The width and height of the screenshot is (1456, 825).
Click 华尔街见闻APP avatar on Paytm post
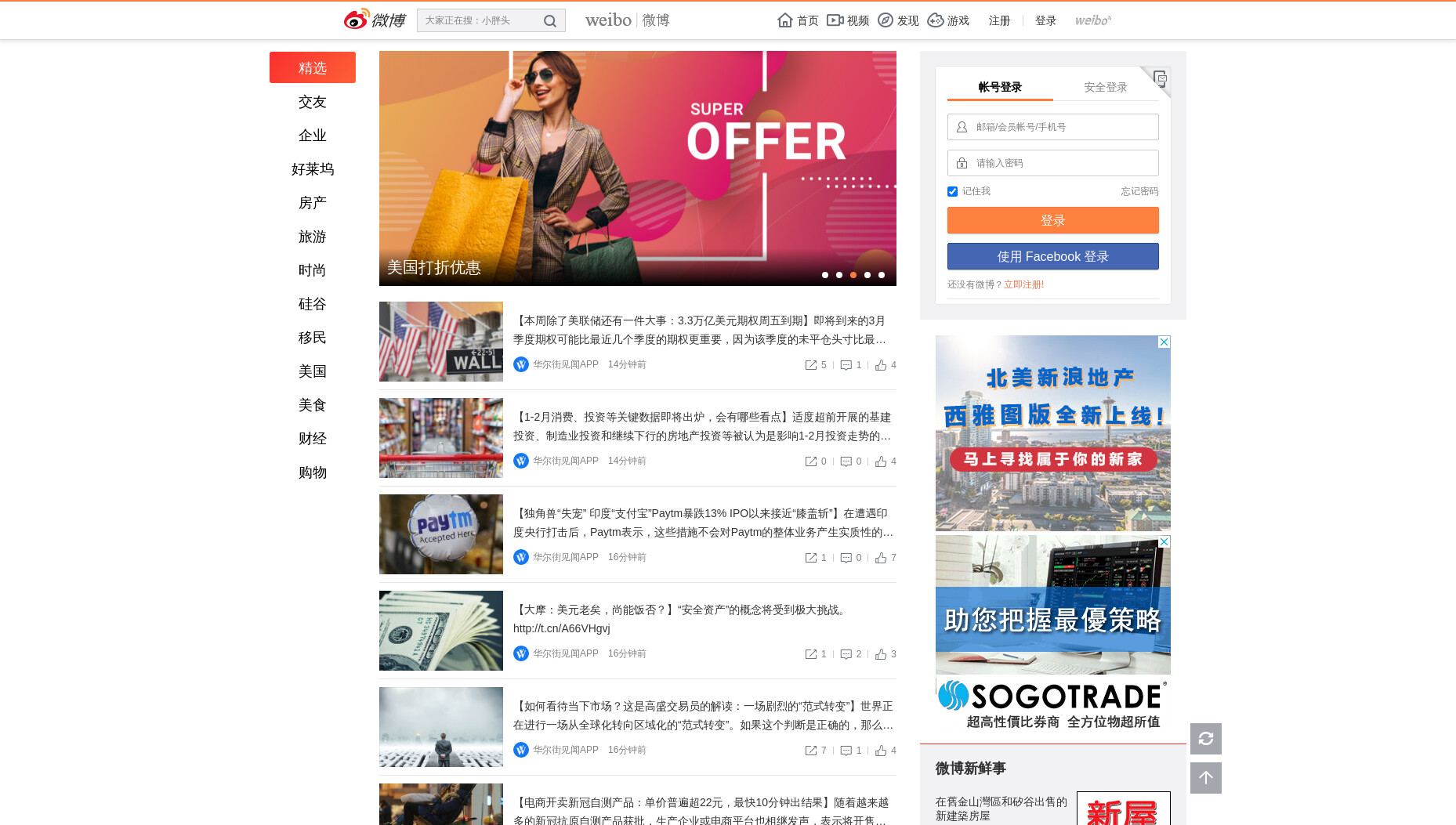click(x=521, y=557)
